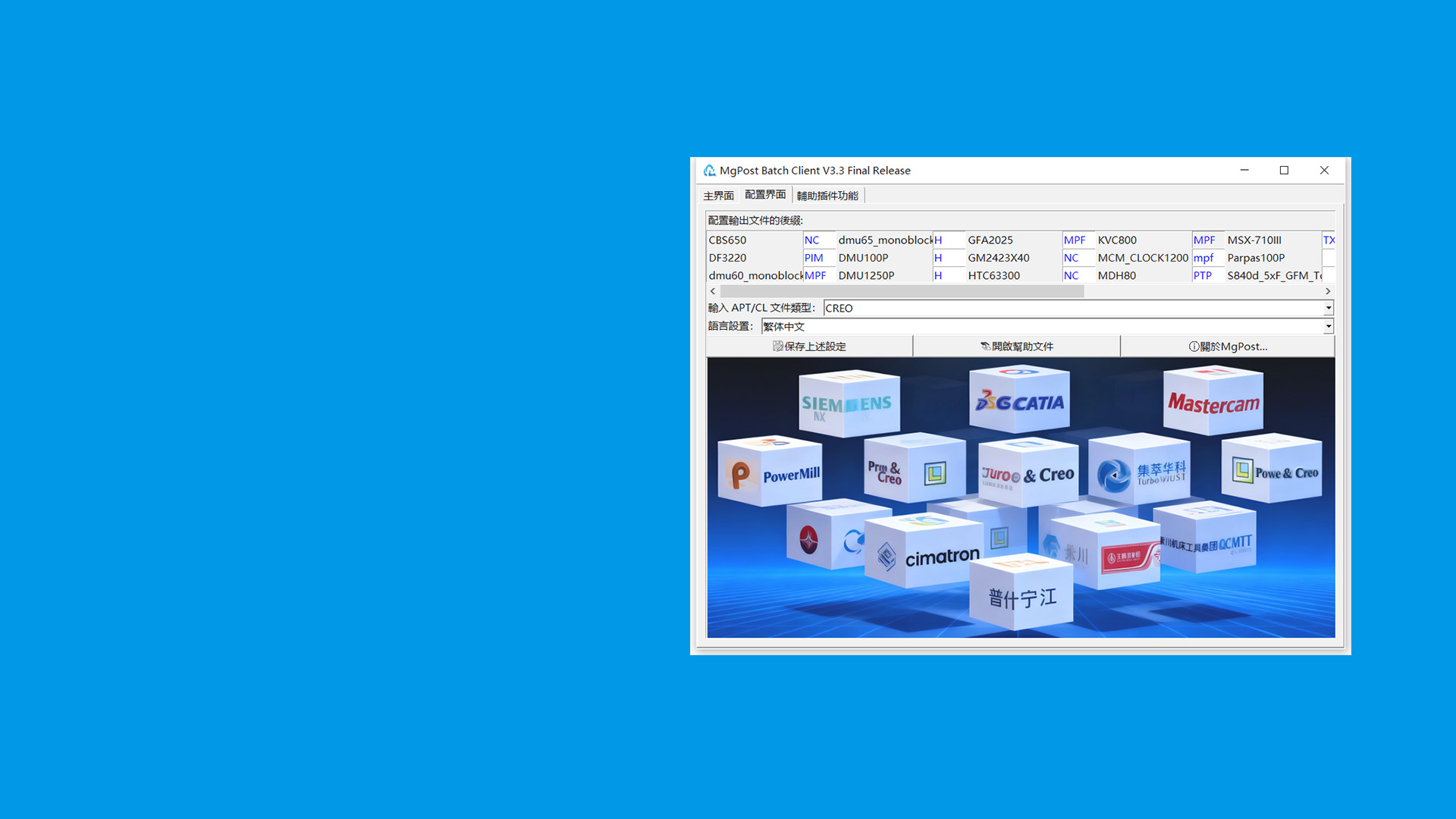1456x819 pixels.
Task: Select the MCM_CLOCK1200 entry
Action: pos(1144,258)
